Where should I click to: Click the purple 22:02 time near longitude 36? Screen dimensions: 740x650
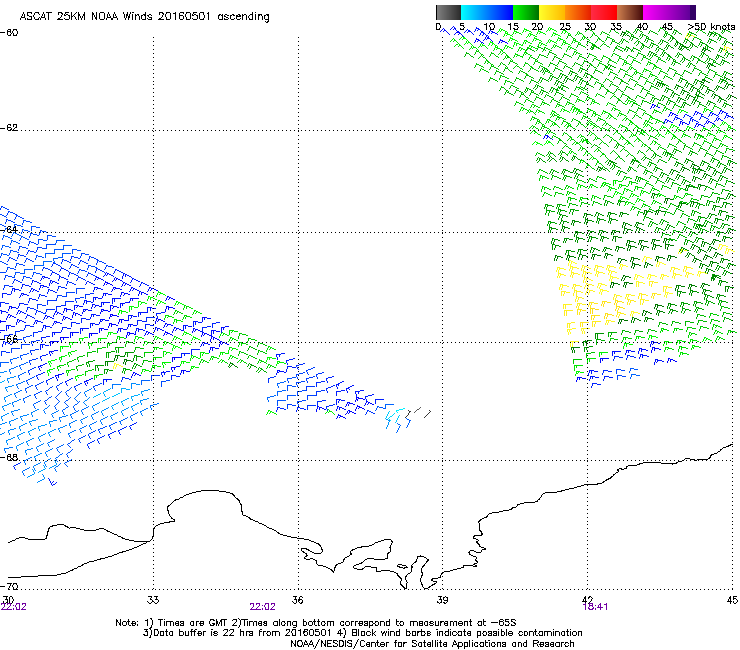[x=262, y=607]
